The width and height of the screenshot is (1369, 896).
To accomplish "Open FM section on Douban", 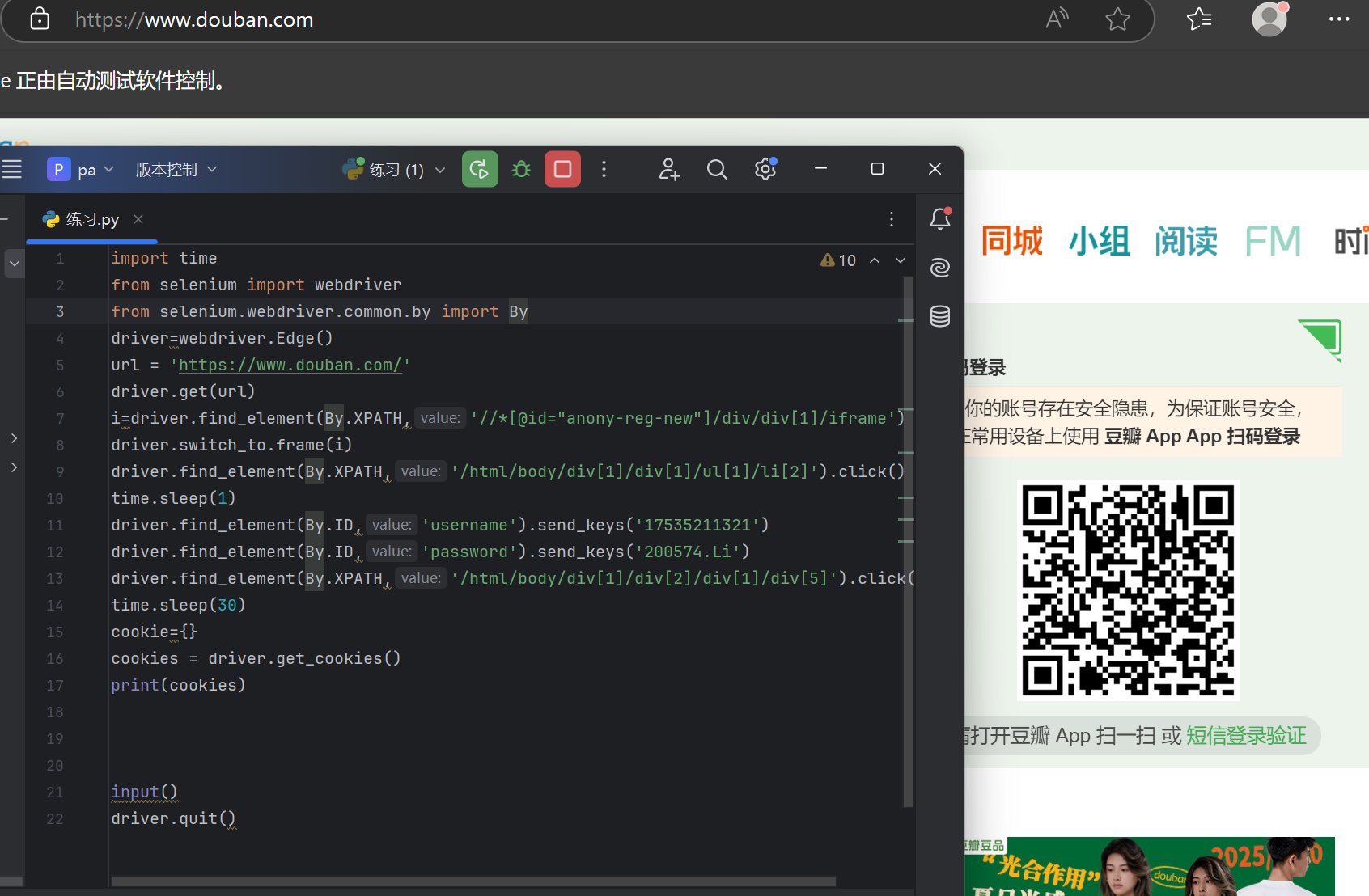I will coord(1273,241).
